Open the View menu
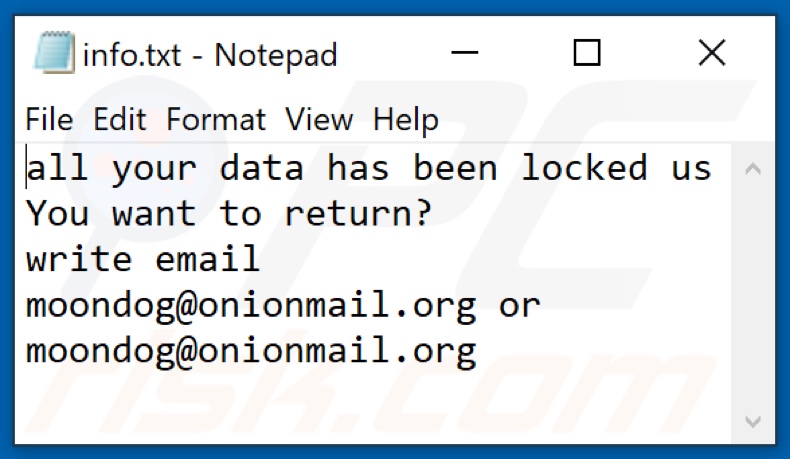The image size is (790, 459). pos(319,120)
